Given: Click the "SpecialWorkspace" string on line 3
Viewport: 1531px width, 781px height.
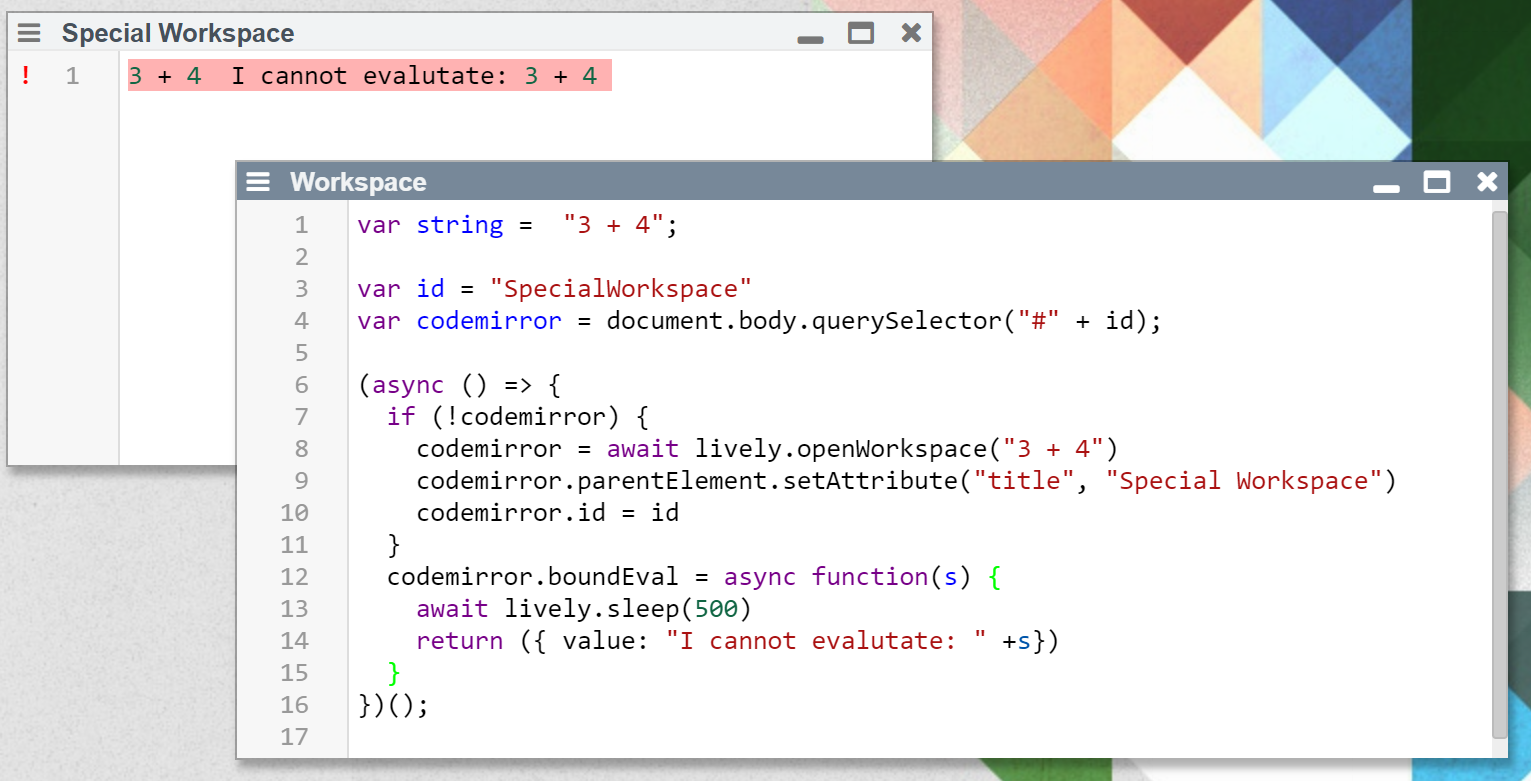Looking at the screenshot, I should (x=620, y=289).
